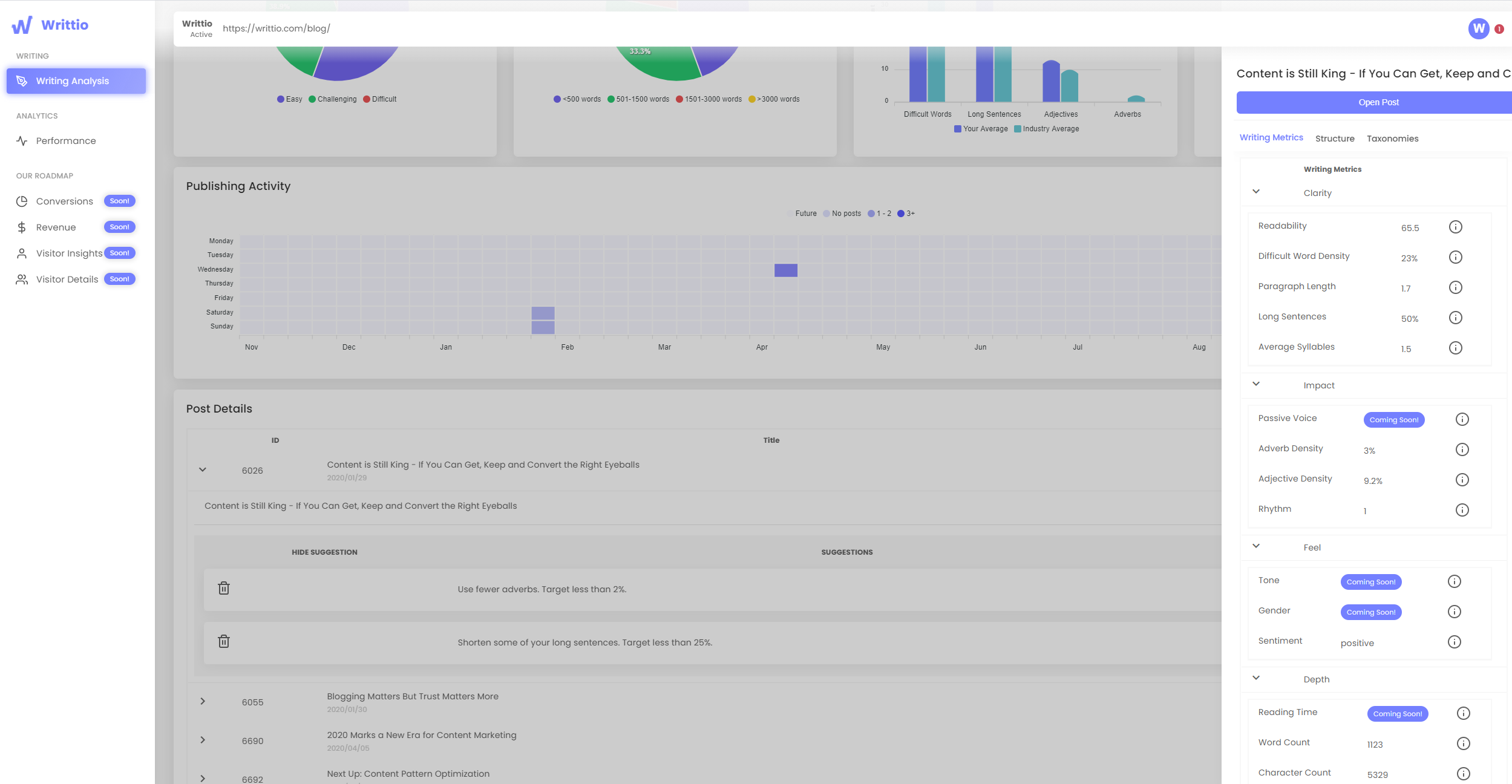Show info for Tone
Viewport: 1512px width, 784px height.
(x=1455, y=581)
